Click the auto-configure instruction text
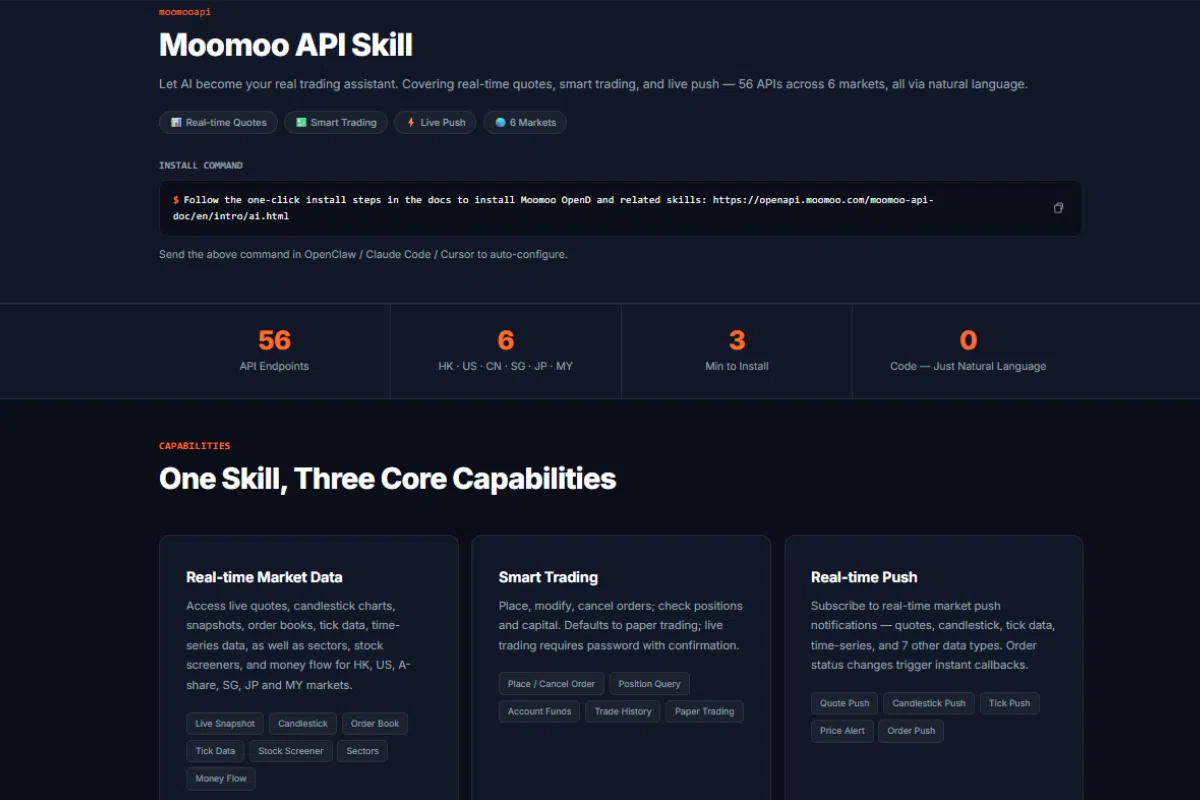This screenshot has height=800, width=1200. [x=363, y=254]
